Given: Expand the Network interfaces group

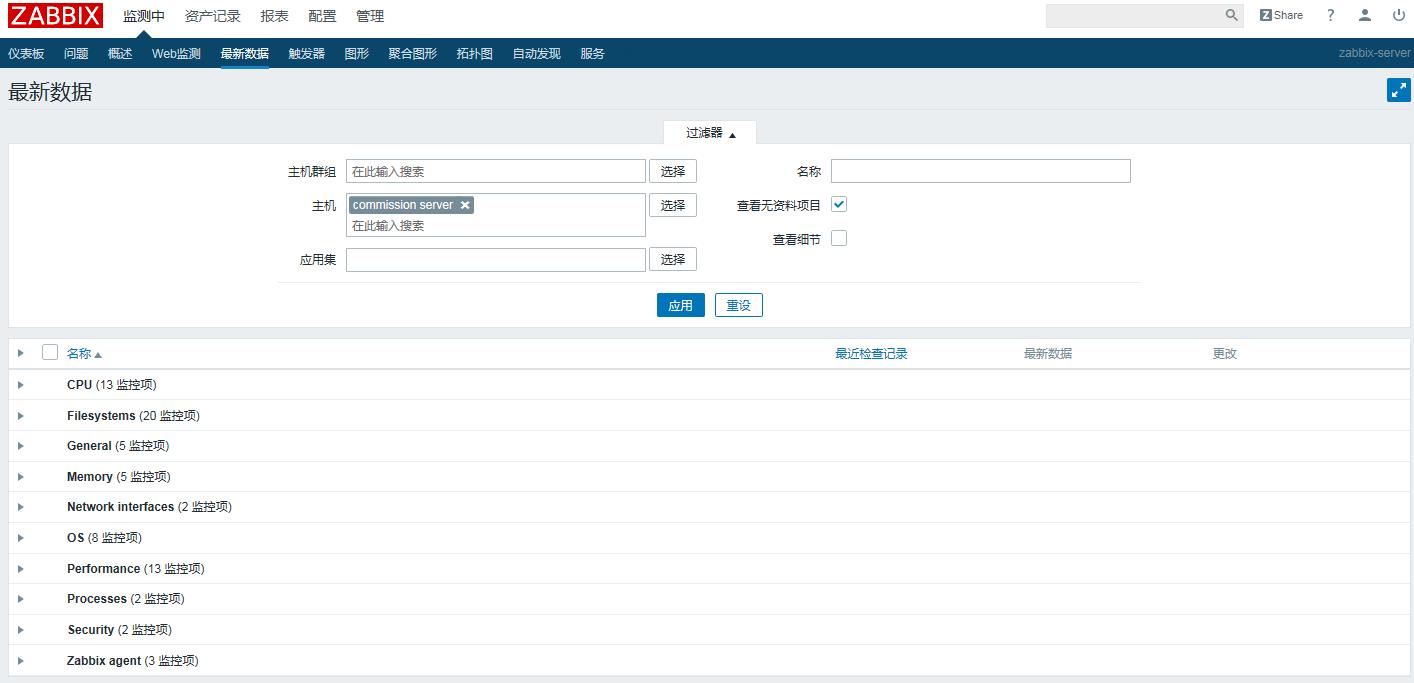Looking at the screenshot, I should (x=20, y=507).
